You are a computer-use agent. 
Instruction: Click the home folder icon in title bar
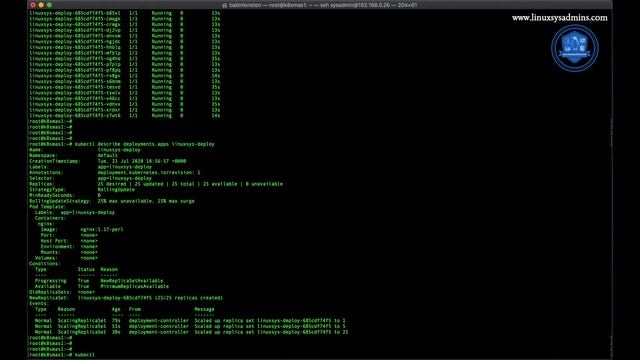tap(224, 5)
